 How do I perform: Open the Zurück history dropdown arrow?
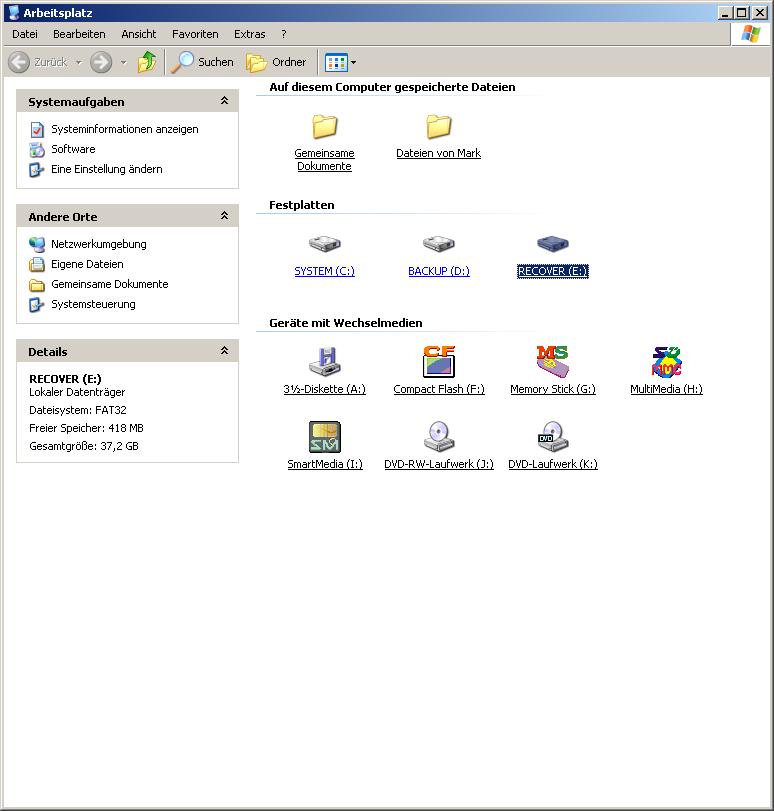(79, 63)
